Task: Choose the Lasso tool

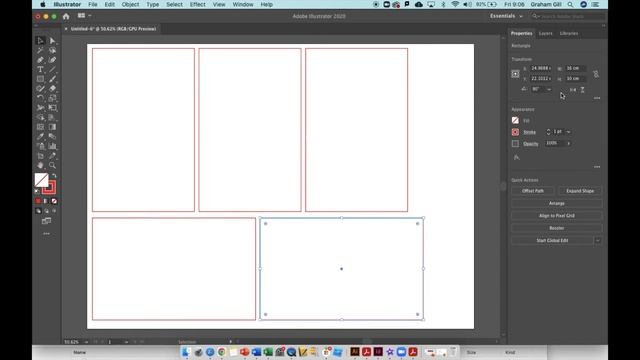Action: pyautogui.click(x=52, y=51)
